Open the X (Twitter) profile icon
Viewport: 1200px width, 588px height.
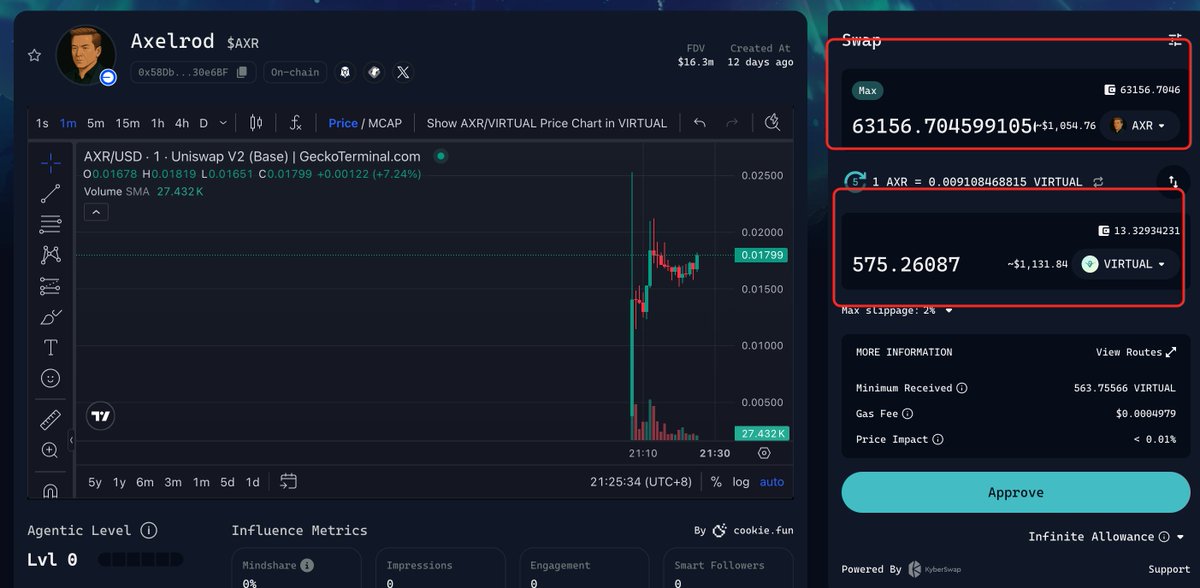pos(403,72)
